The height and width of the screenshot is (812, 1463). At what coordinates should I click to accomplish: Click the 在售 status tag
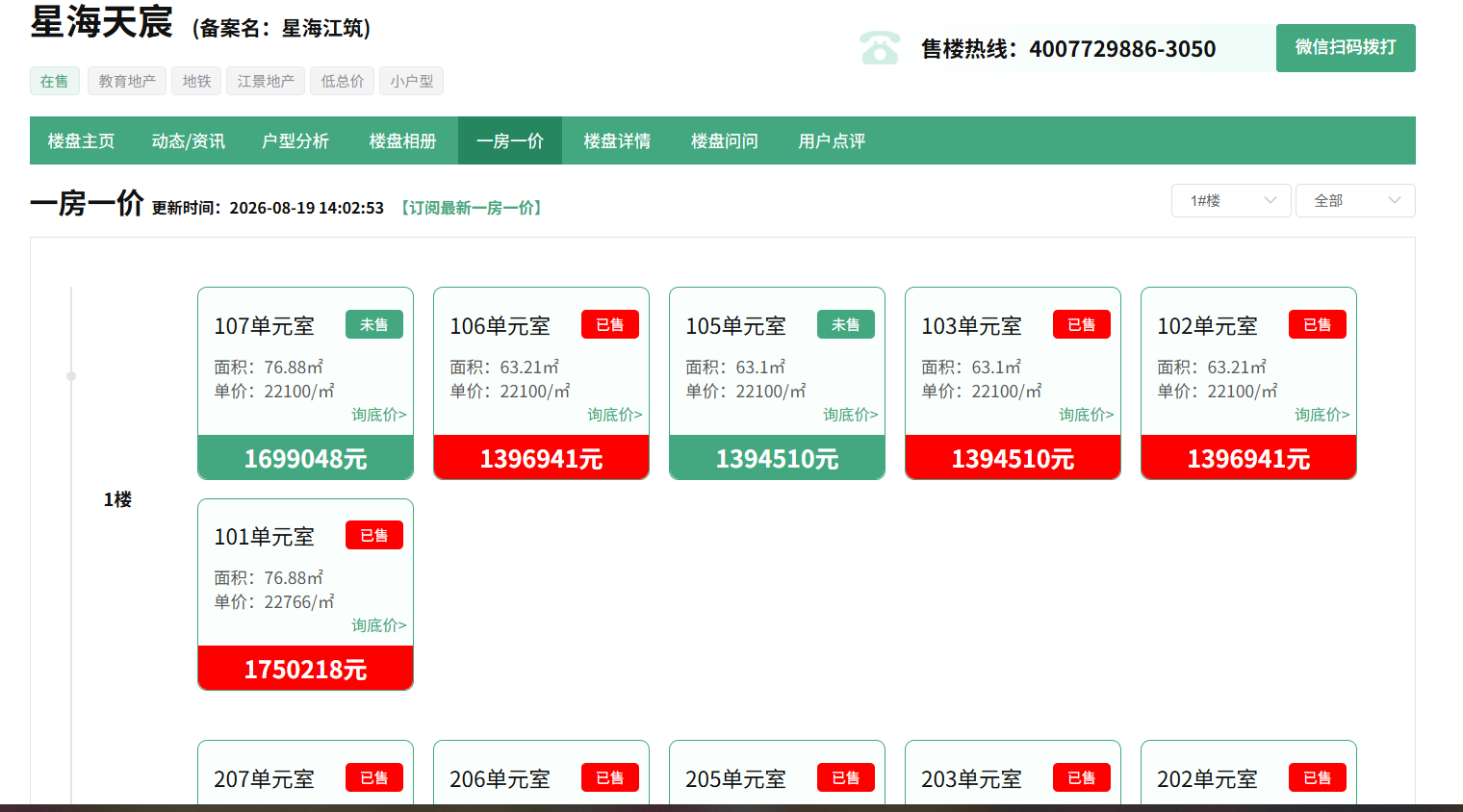pos(55,81)
